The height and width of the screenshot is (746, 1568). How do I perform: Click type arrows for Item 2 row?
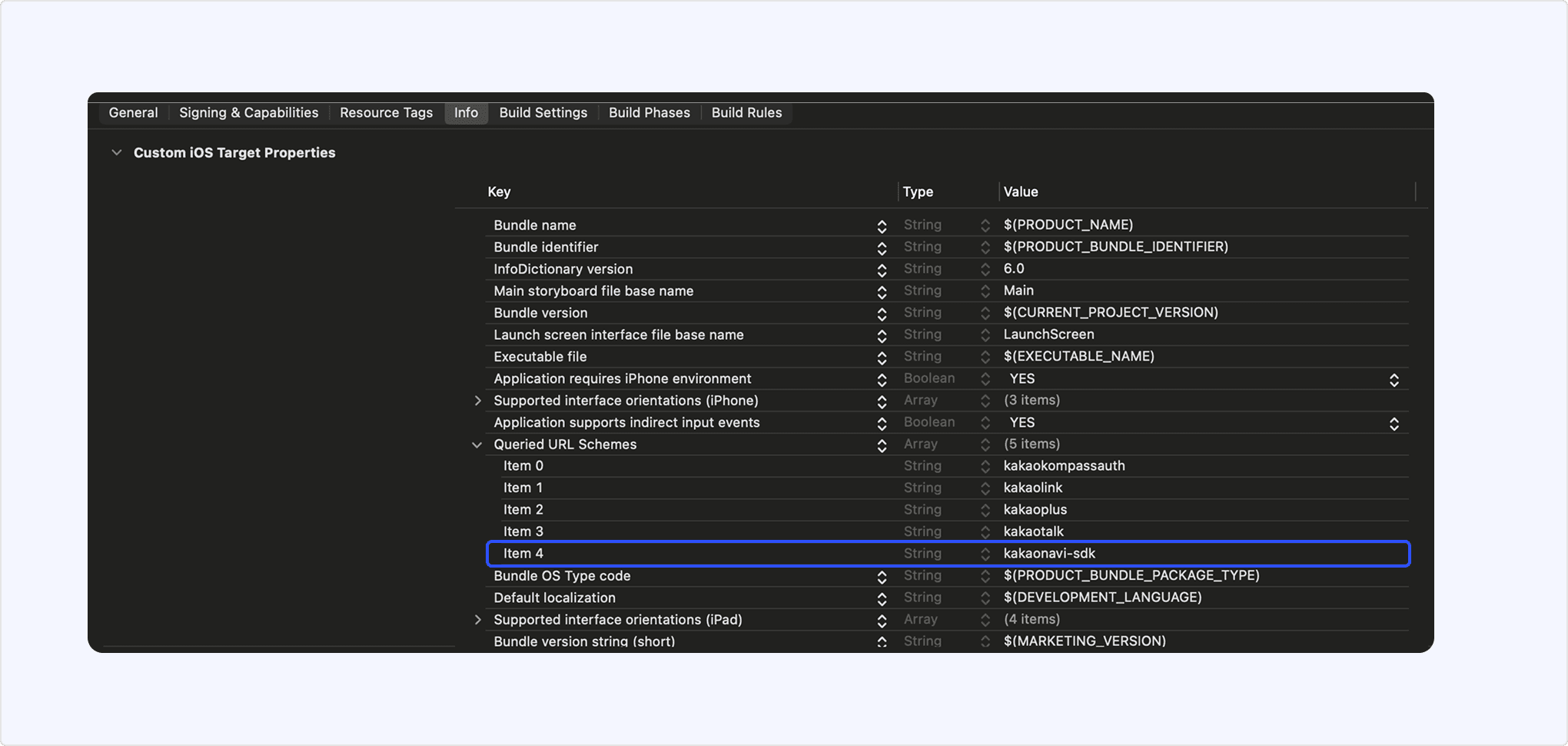coord(985,510)
